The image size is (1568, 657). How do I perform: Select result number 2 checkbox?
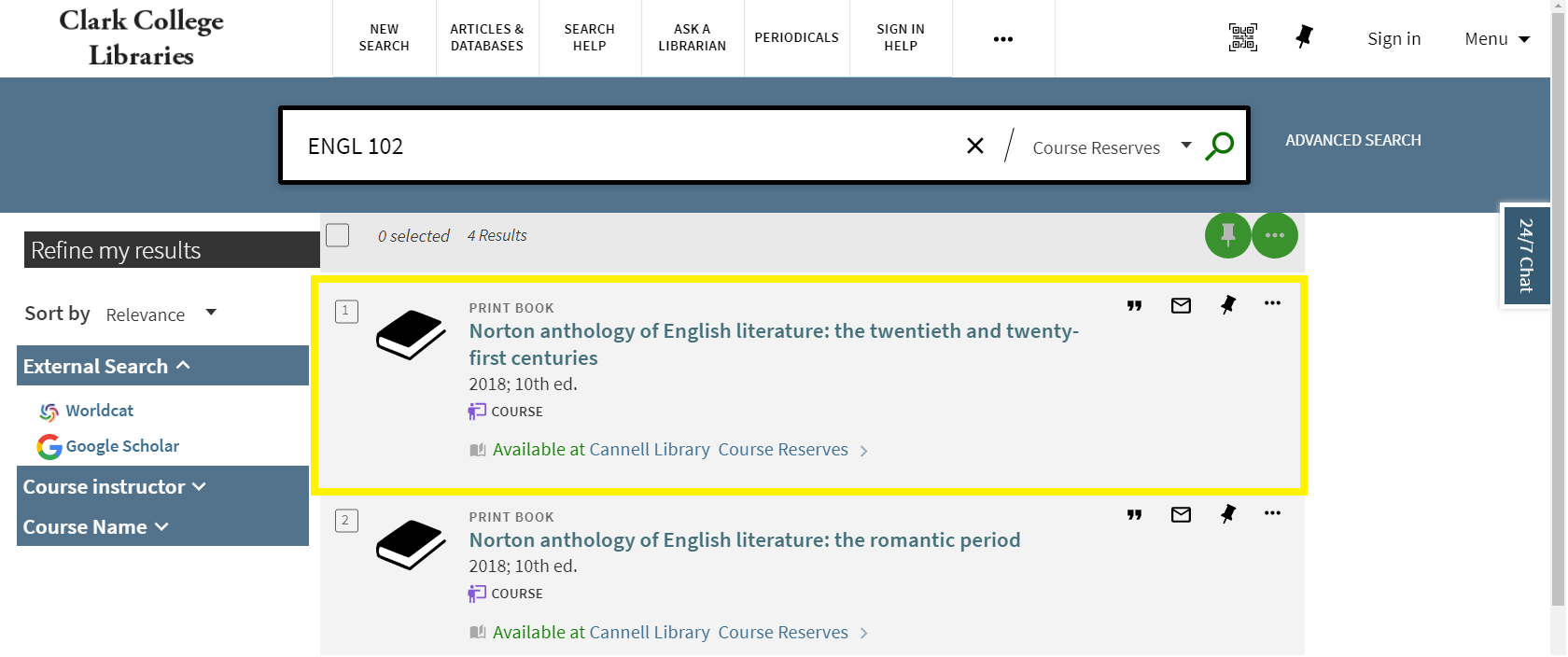pyautogui.click(x=346, y=521)
